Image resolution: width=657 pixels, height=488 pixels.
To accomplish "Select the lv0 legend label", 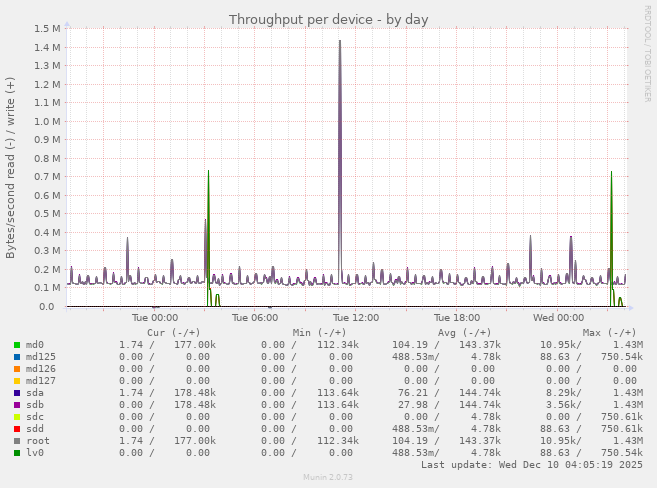I will tap(35, 453).
